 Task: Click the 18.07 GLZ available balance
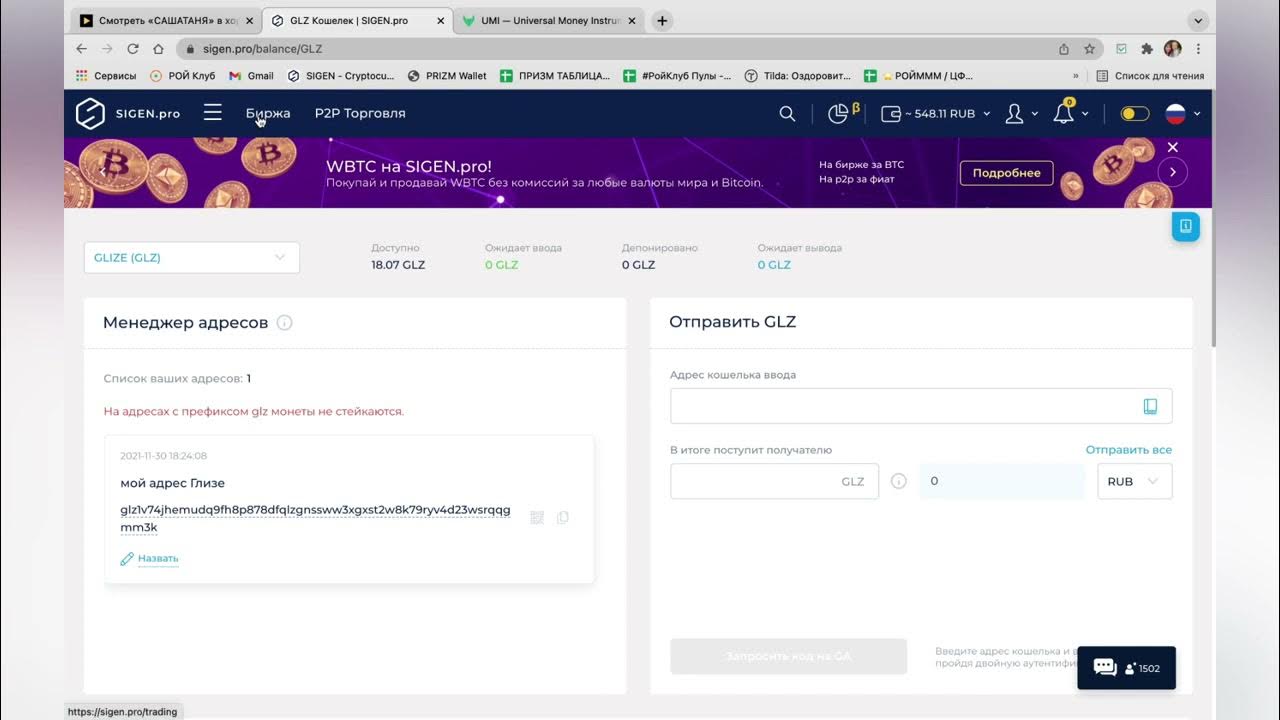point(398,265)
